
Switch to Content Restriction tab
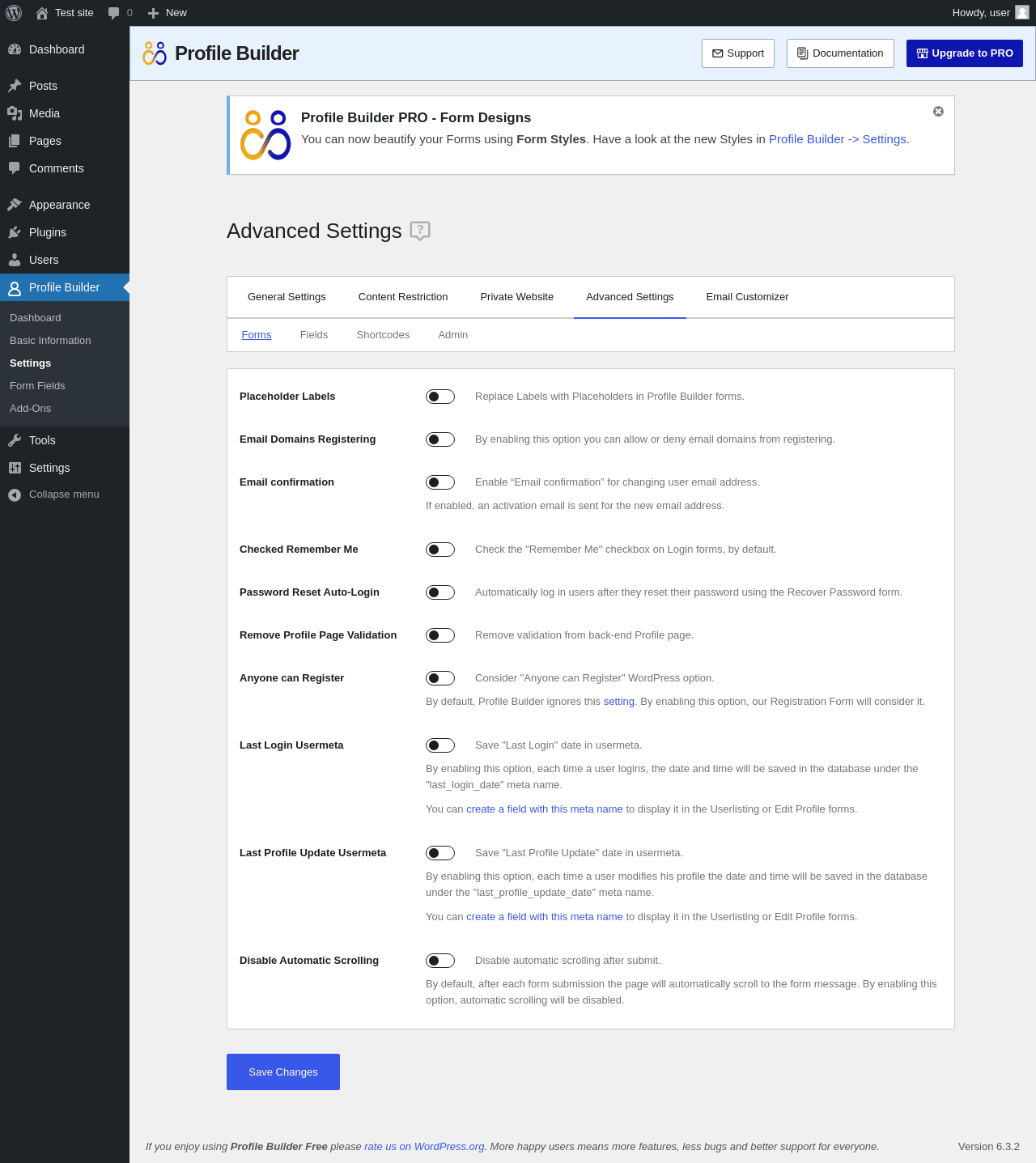403,297
